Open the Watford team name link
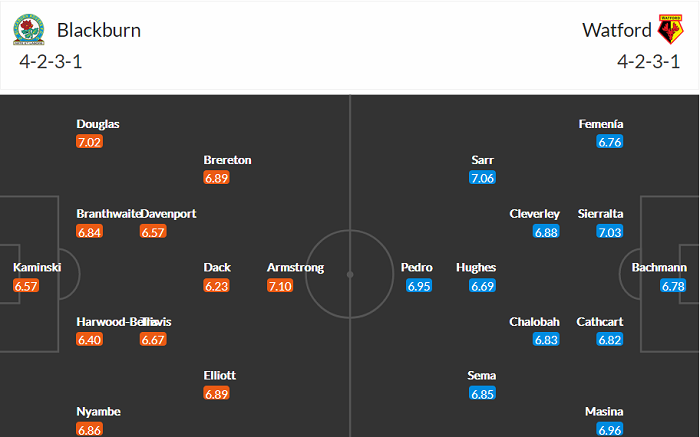The width and height of the screenshot is (700, 437). click(616, 30)
